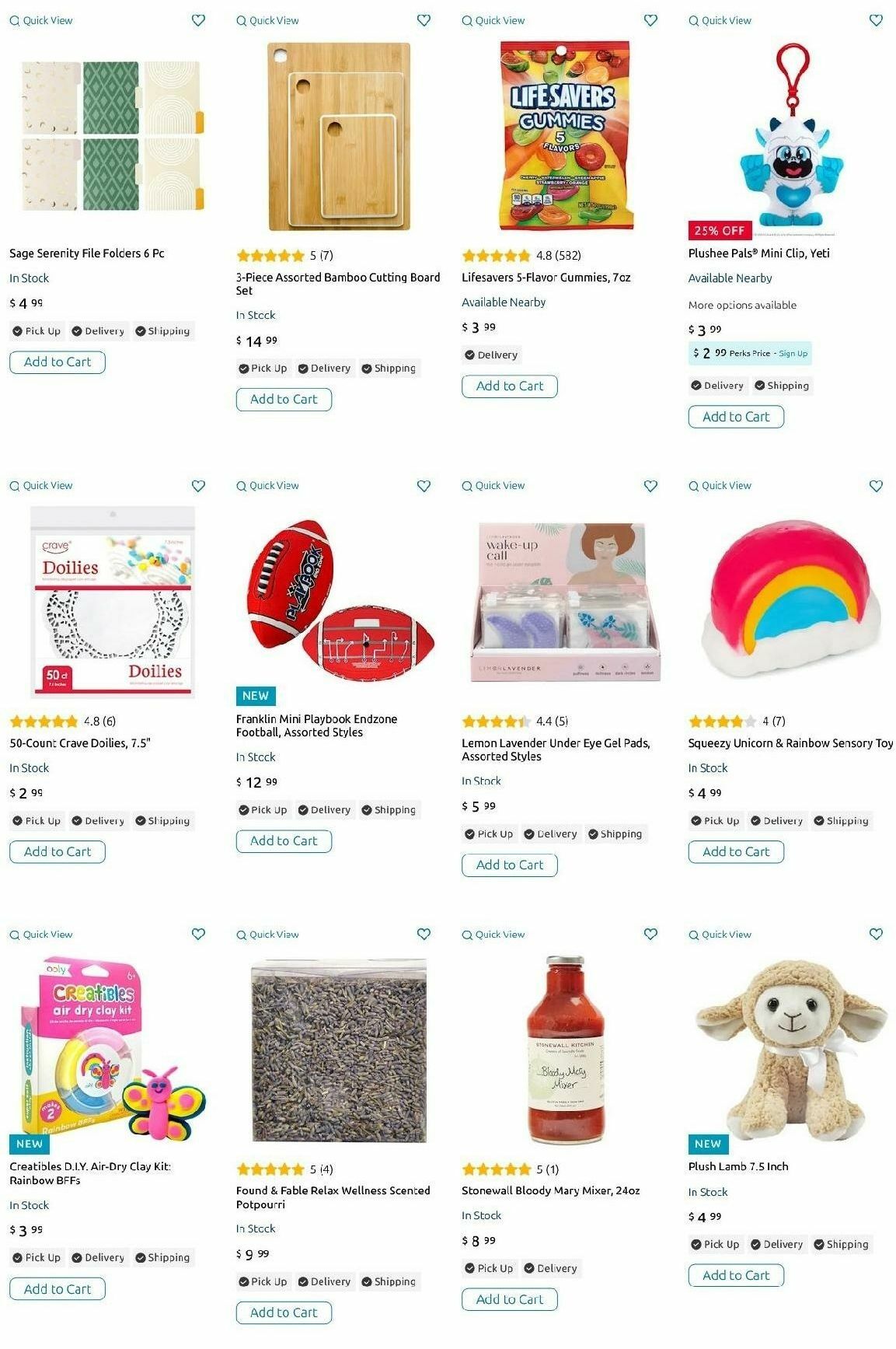Image resolution: width=896 pixels, height=1349 pixels.
Task: Save Lifesavers Gummies to wishlist heart
Action: click(650, 20)
